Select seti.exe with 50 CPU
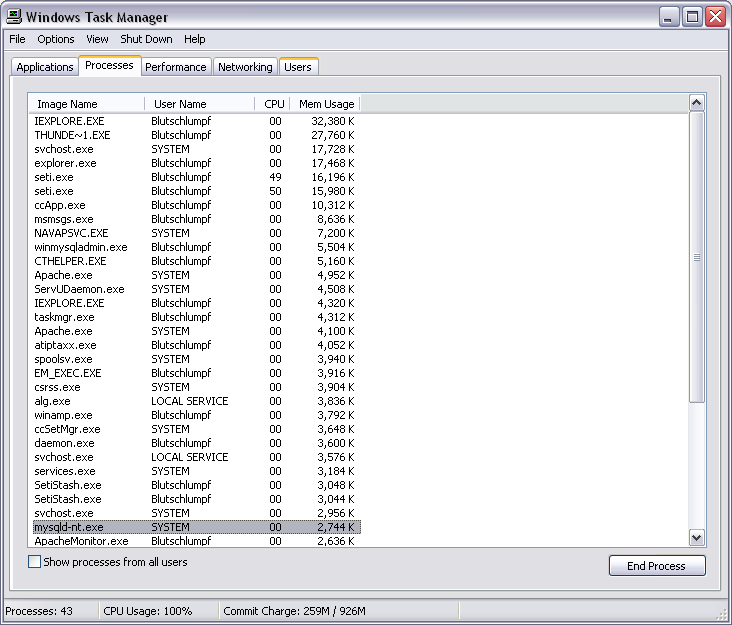732x625 pixels. click(x=196, y=191)
